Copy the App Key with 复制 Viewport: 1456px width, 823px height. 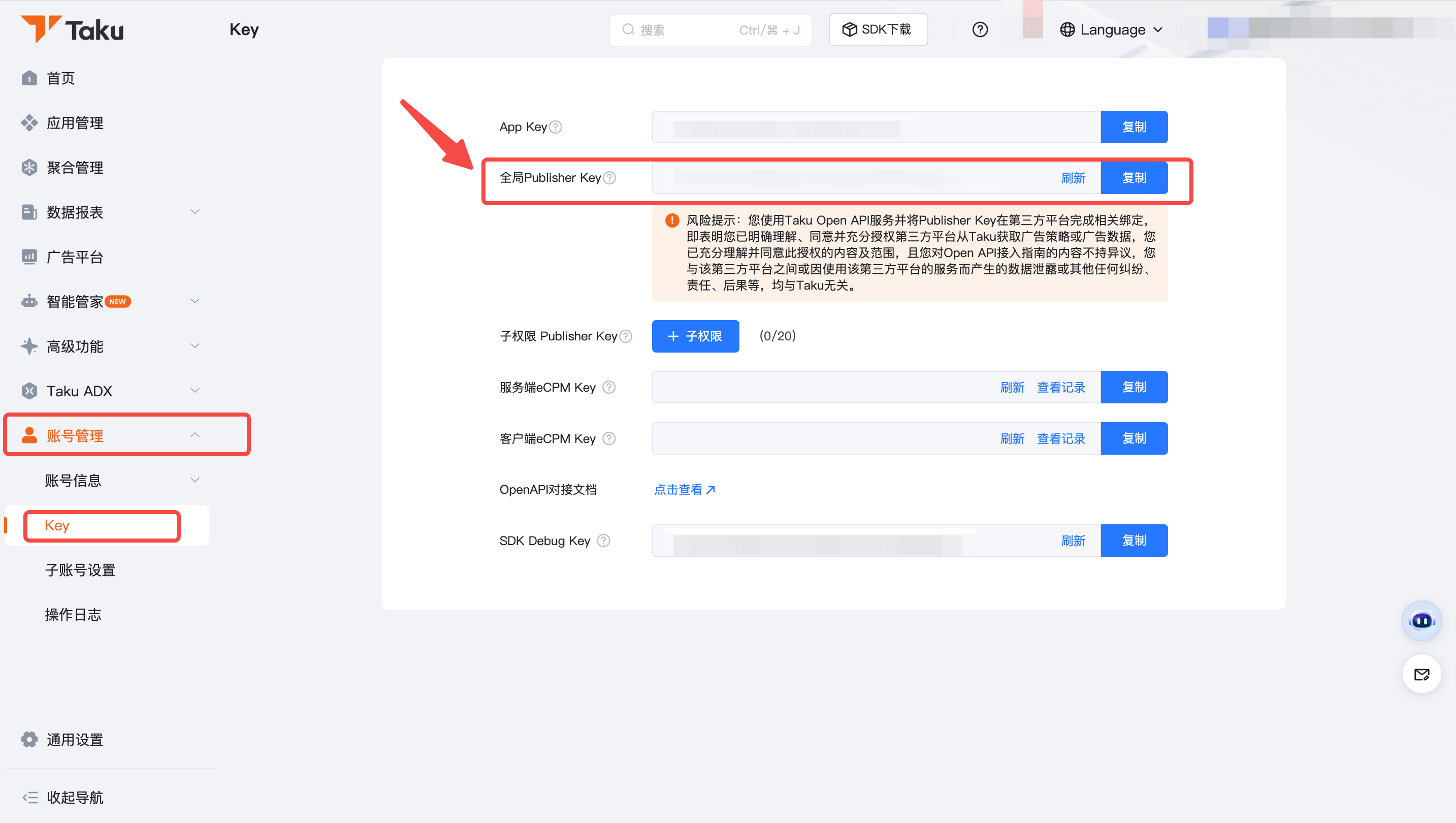[1134, 127]
